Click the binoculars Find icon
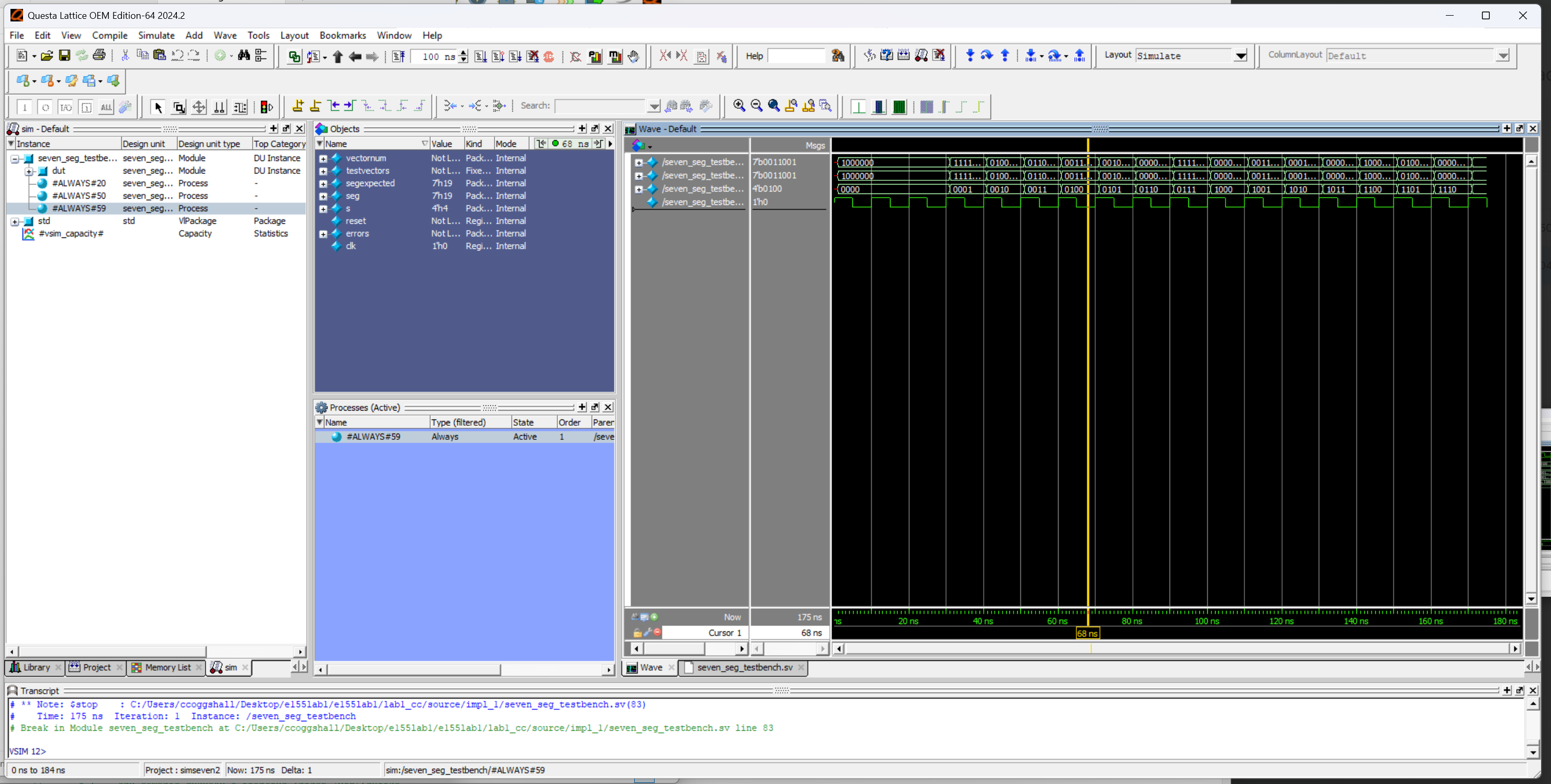The height and width of the screenshot is (784, 1551). [x=244, y=56]
